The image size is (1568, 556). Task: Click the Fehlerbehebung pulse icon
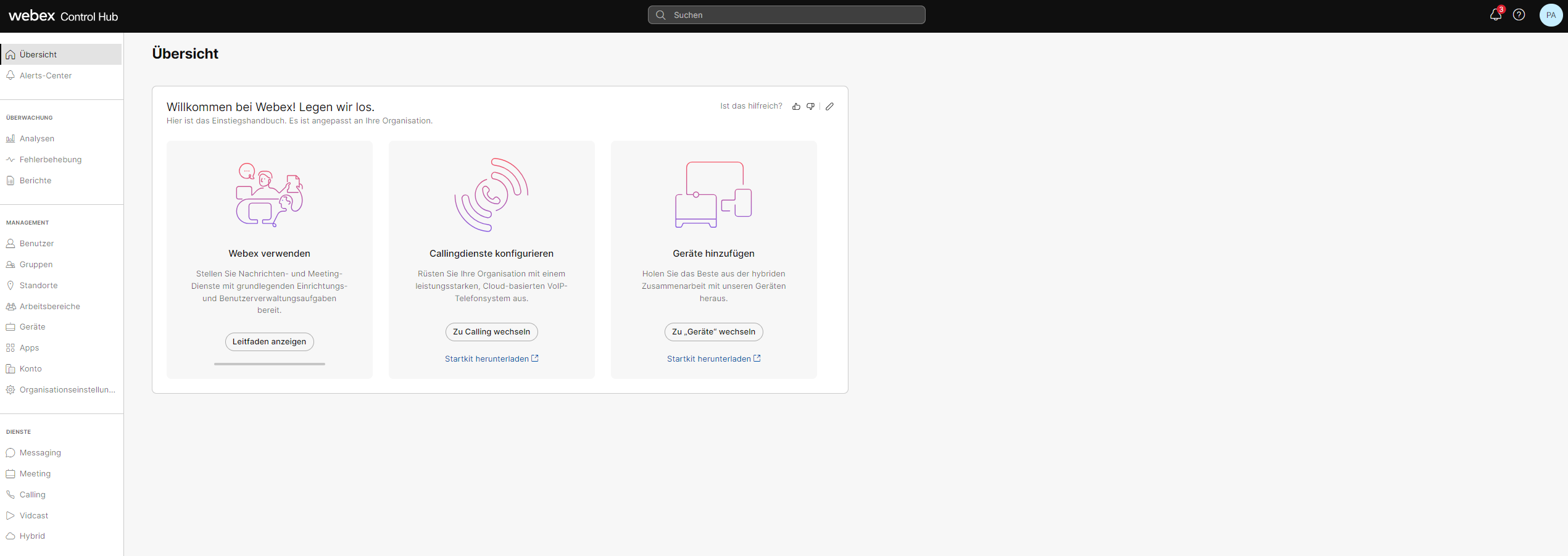(x=10, y=160)
